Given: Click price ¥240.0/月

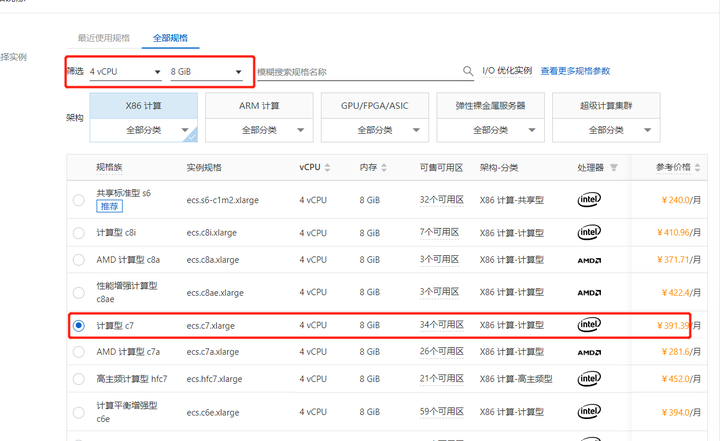Looking at the screenshot, I should pyautogui.click(x=681, y=200).
